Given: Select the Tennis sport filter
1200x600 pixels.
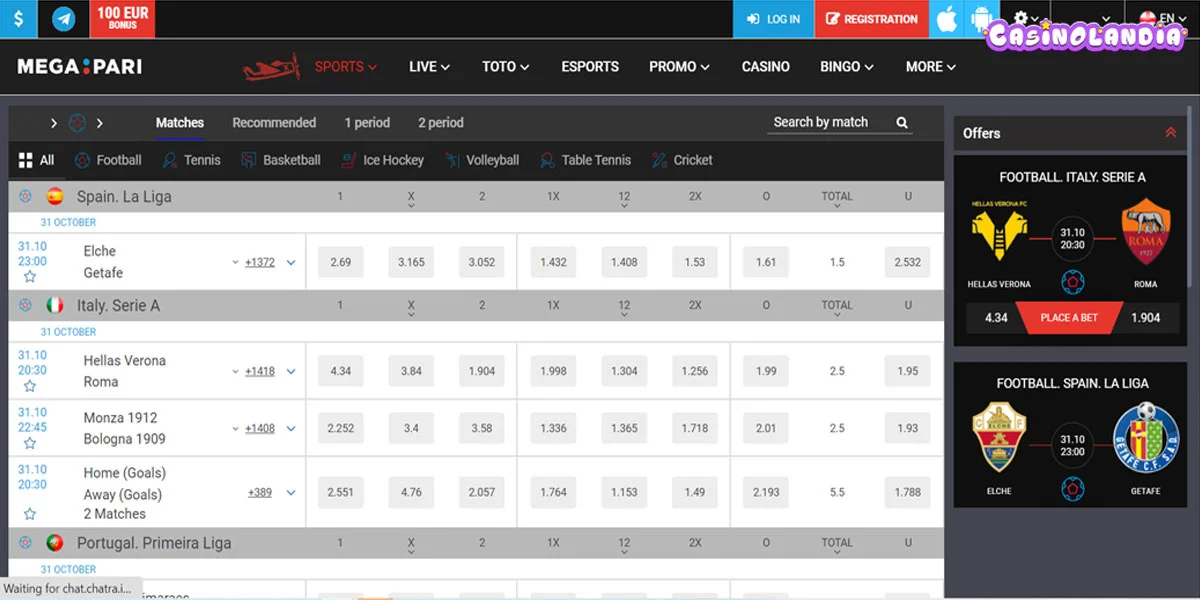Looking at the screenshot, I should click(x=191, y=160).
